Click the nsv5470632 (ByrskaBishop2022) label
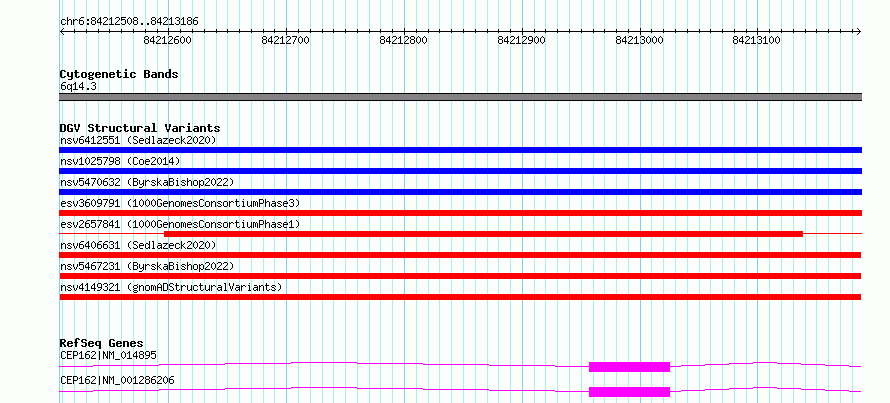890x403 pixels. tap(147, 182)
